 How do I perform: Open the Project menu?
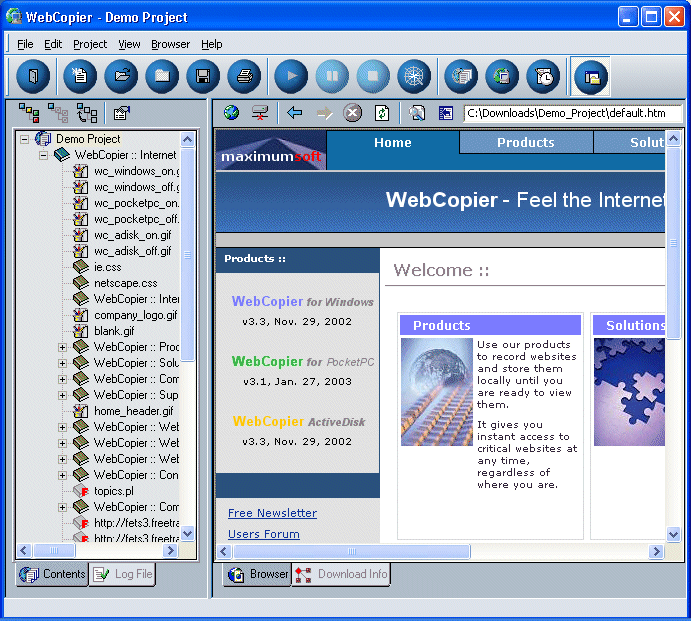tap(90, 44)
